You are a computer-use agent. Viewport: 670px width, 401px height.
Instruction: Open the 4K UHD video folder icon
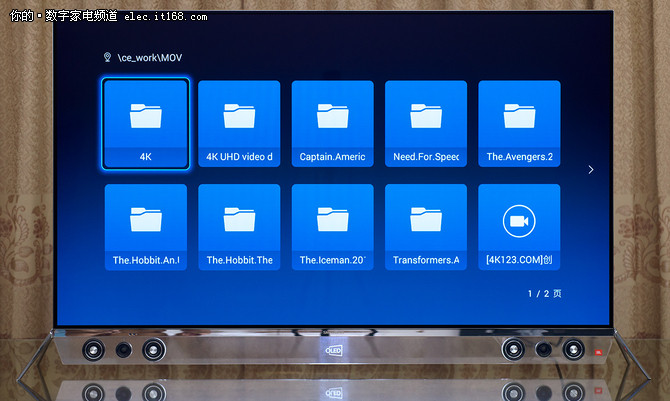click(x=239, y=116)
